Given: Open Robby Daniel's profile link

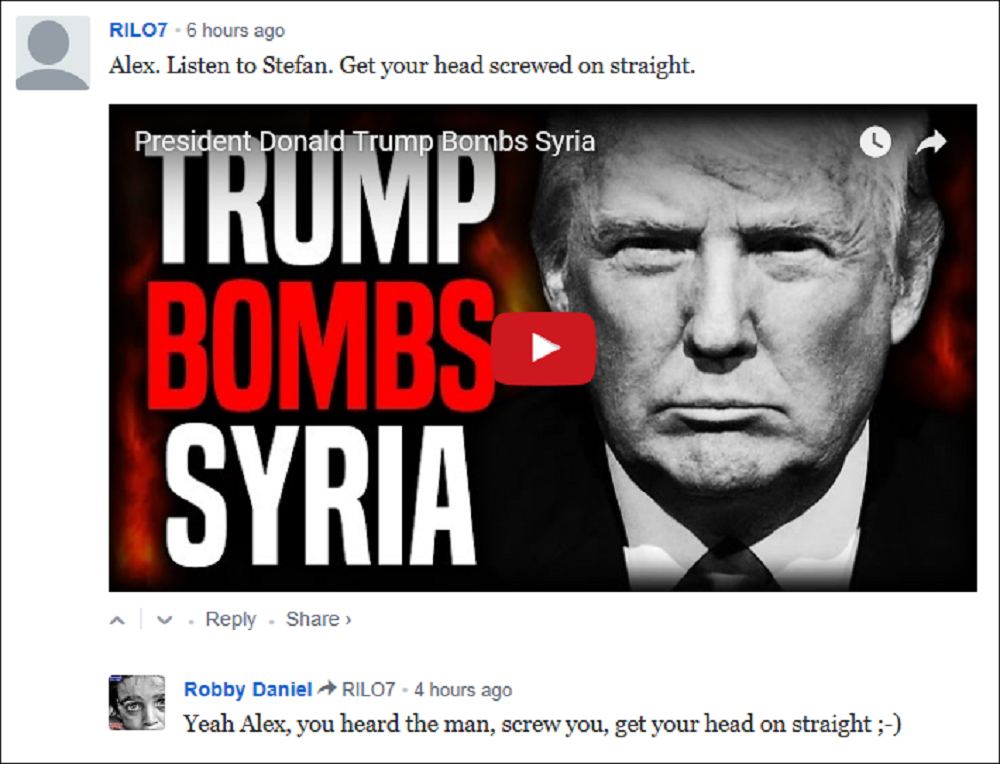Looking at the screenshot, I should pyautogui.click(x=248, y=689).
